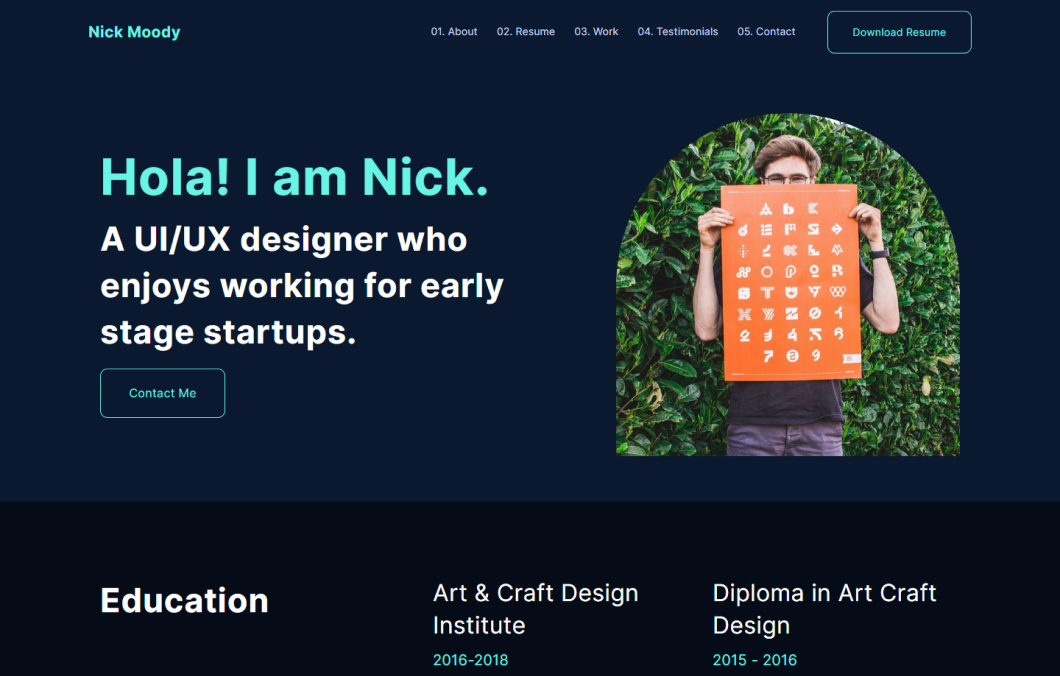Click the Nick Moody site logo
Viewport: 1060px width, 676px height.
[x=134, y=32]
